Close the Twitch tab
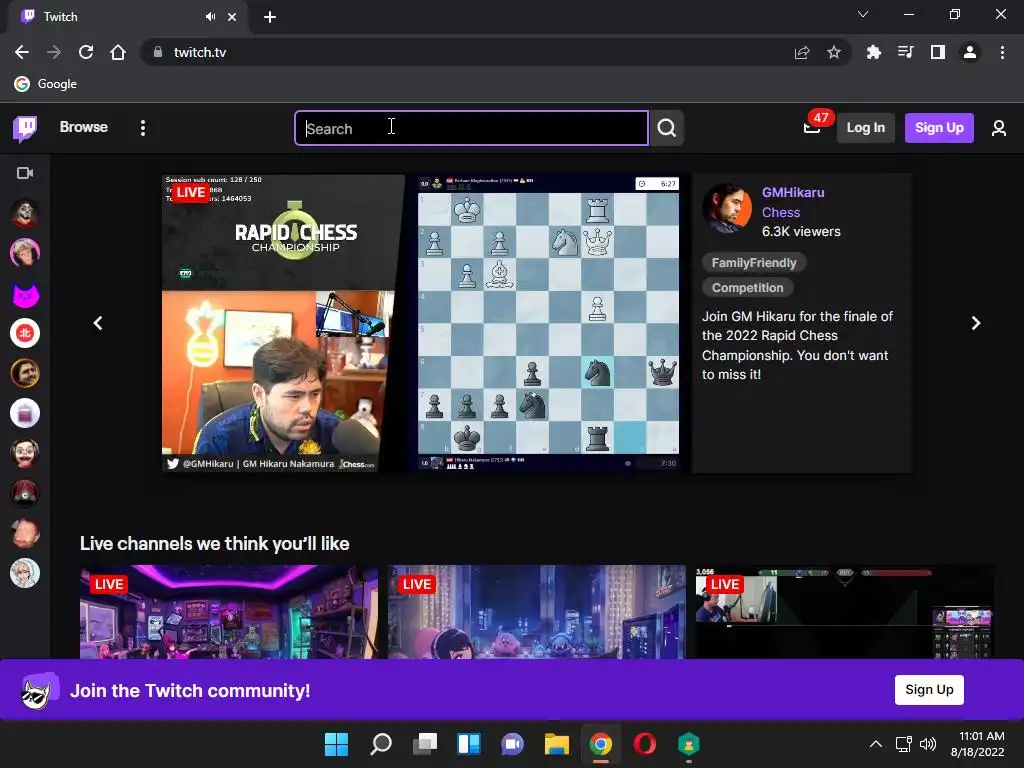Screen dimensions: 1024x768 pyautogui.click(x=232, y=17)
